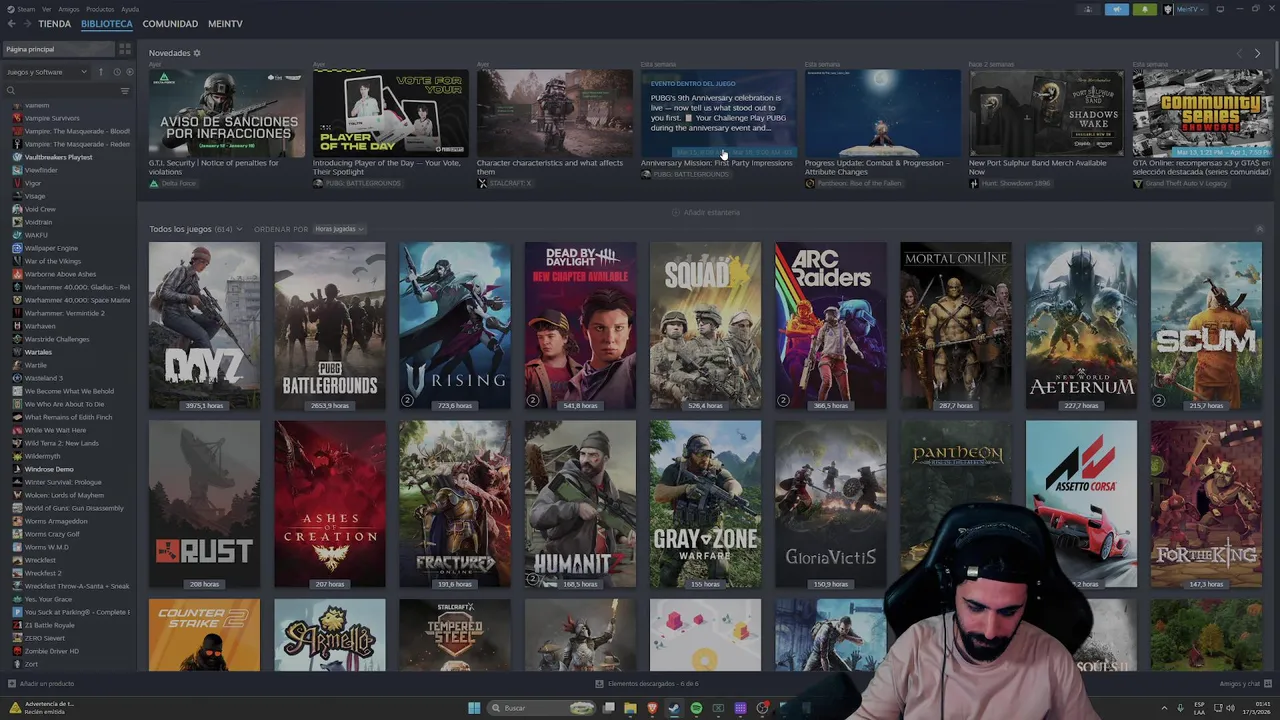Open Gray Zone Warfare cover

[705, 504]
